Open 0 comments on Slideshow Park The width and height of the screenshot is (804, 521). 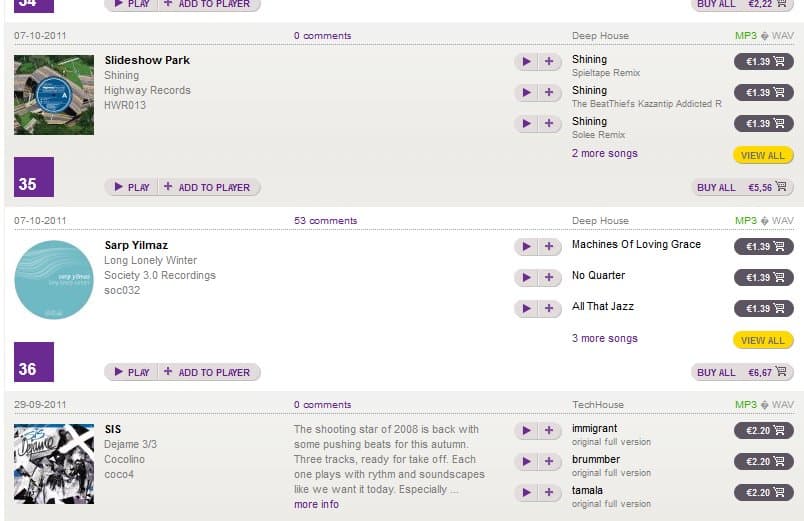click(323, 36)
